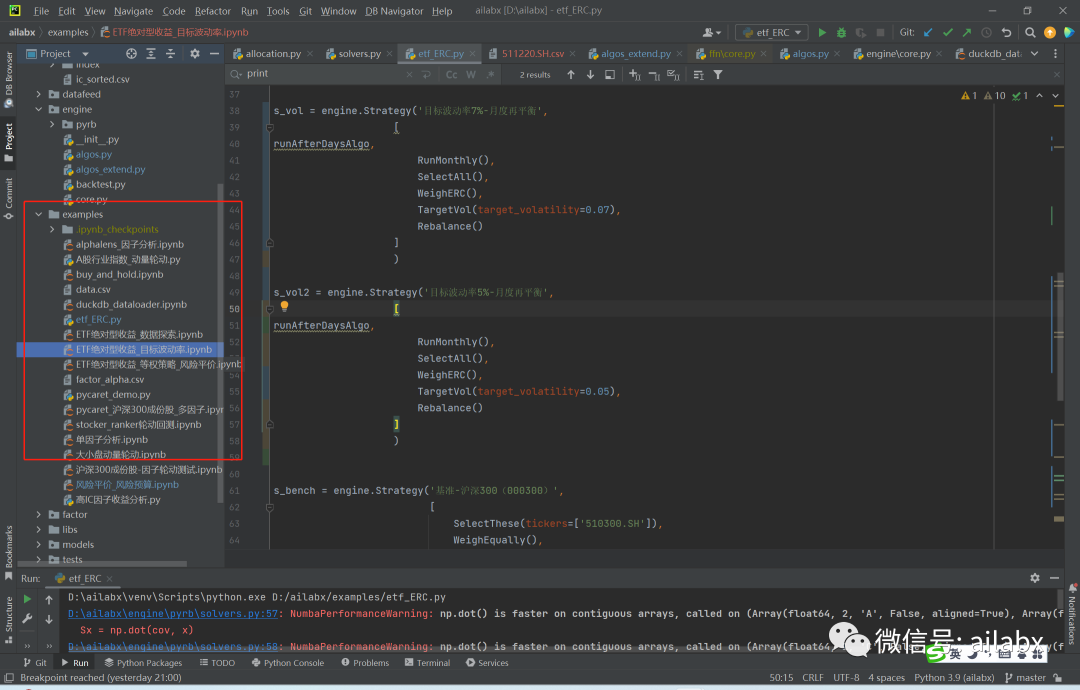The image size is (1080, 690).
Task: Open Git history clock icon
Action: pos(986,32)
